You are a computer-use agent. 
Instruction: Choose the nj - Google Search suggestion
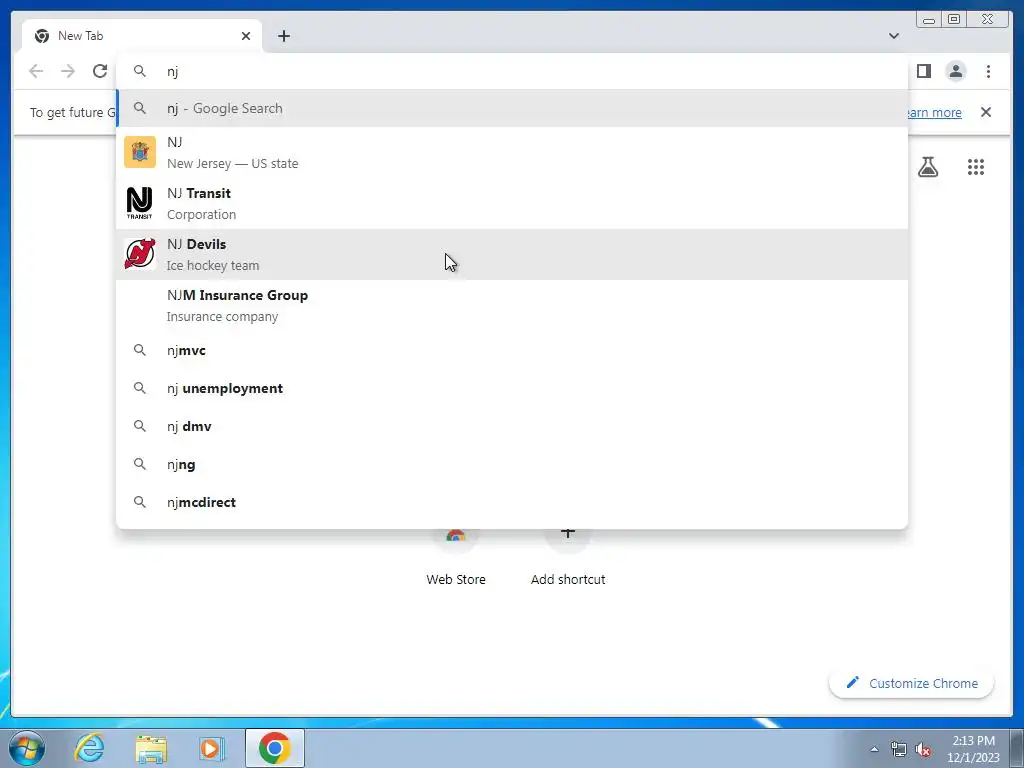512,108
